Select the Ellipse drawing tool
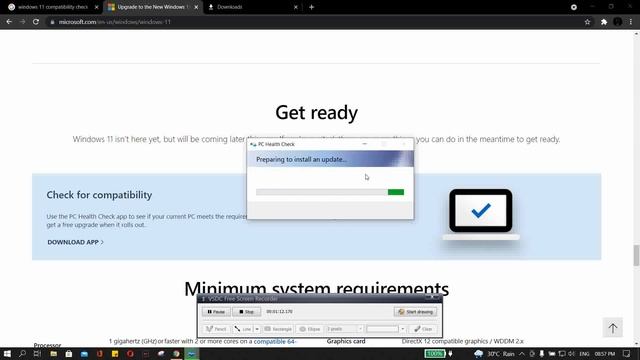The width and height of the screenshot is (640, 360). pos(310,329)
